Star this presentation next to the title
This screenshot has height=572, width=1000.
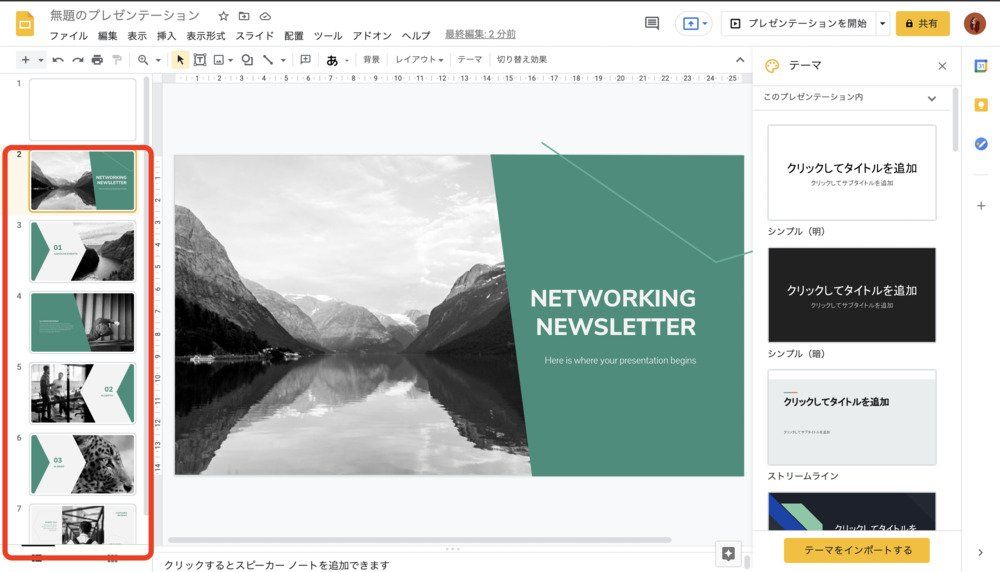point(223,16)
